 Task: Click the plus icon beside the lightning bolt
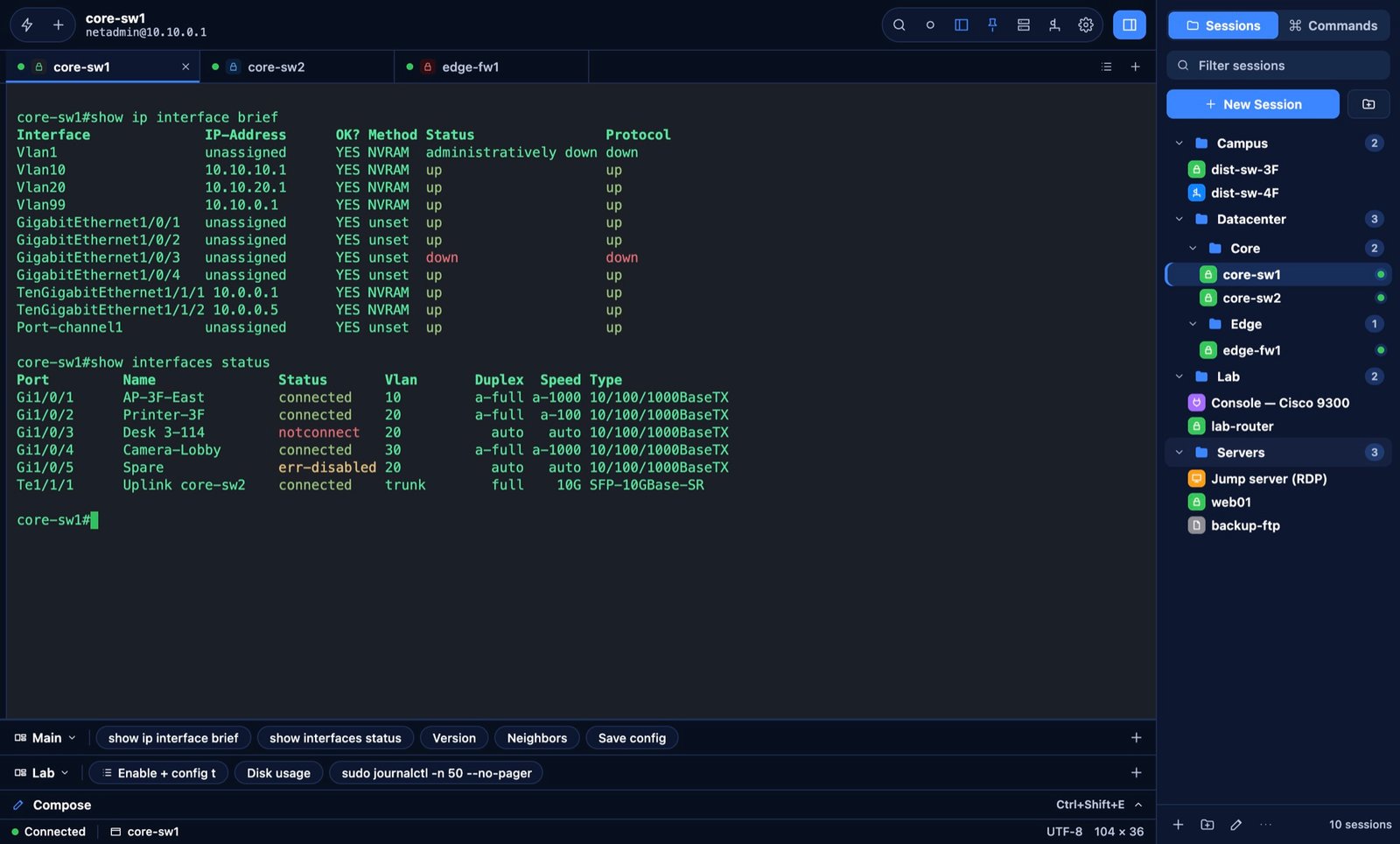pos(58,25)
